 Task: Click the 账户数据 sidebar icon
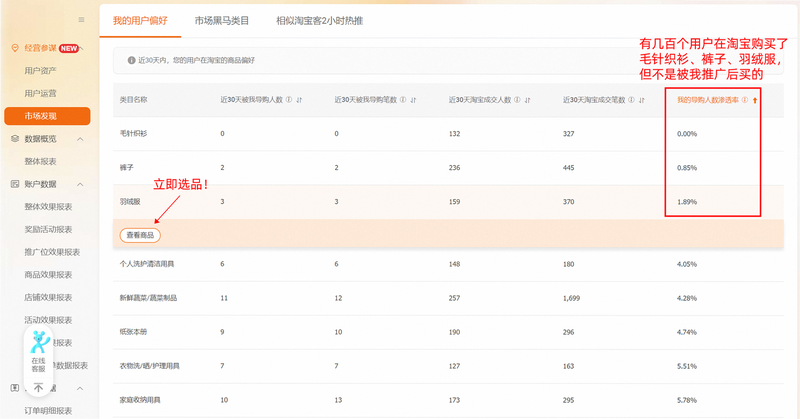(x=15, y=184)
